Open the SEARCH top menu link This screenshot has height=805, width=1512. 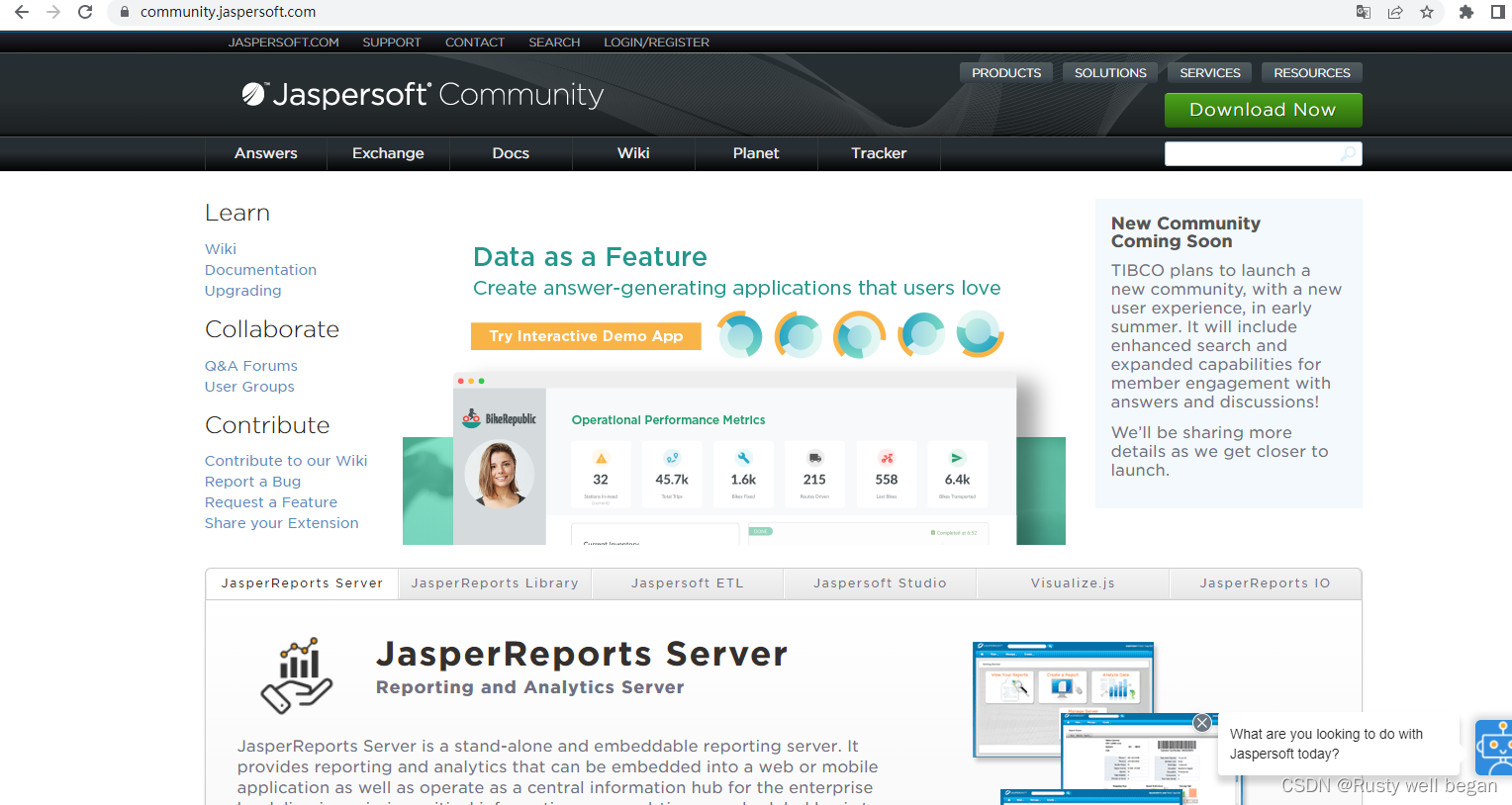click(x=554, y=43)
